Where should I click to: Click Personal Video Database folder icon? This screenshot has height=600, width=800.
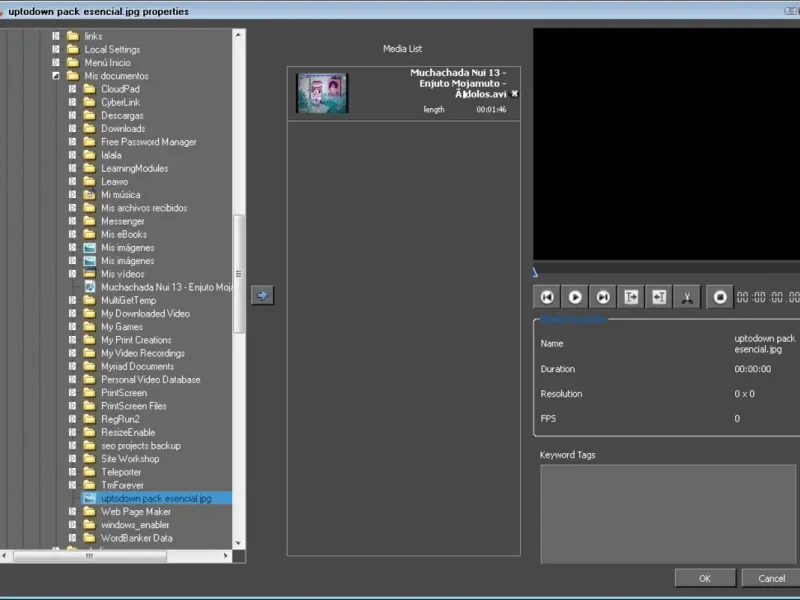click(x=89, y=380)
